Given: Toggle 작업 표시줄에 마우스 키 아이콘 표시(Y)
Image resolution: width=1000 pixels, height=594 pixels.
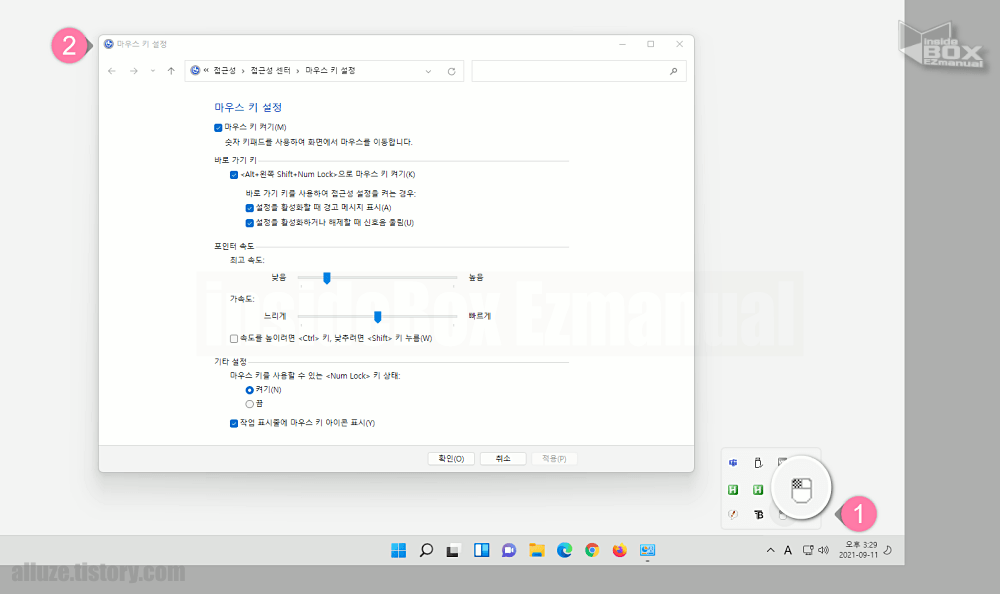Looking at the screenshot, I should click(x=234, y=423).
